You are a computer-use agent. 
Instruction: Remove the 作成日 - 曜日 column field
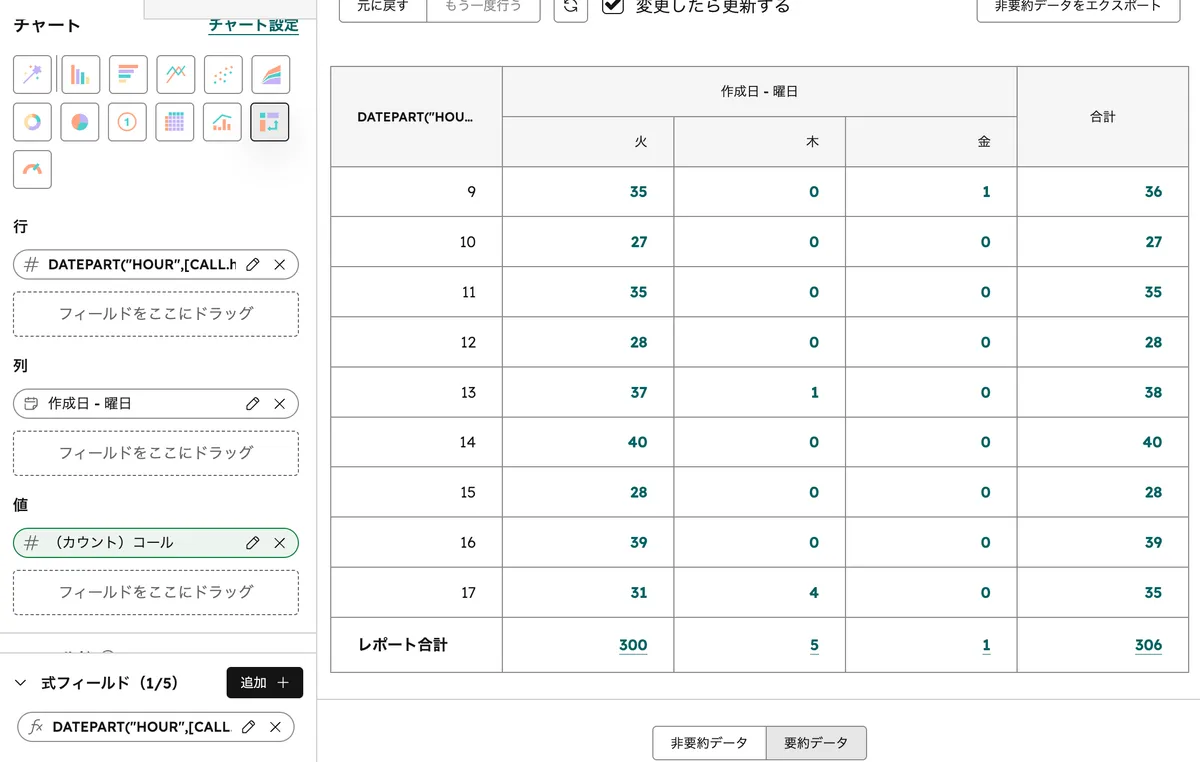pyautogui.click(x=280, y=403)
